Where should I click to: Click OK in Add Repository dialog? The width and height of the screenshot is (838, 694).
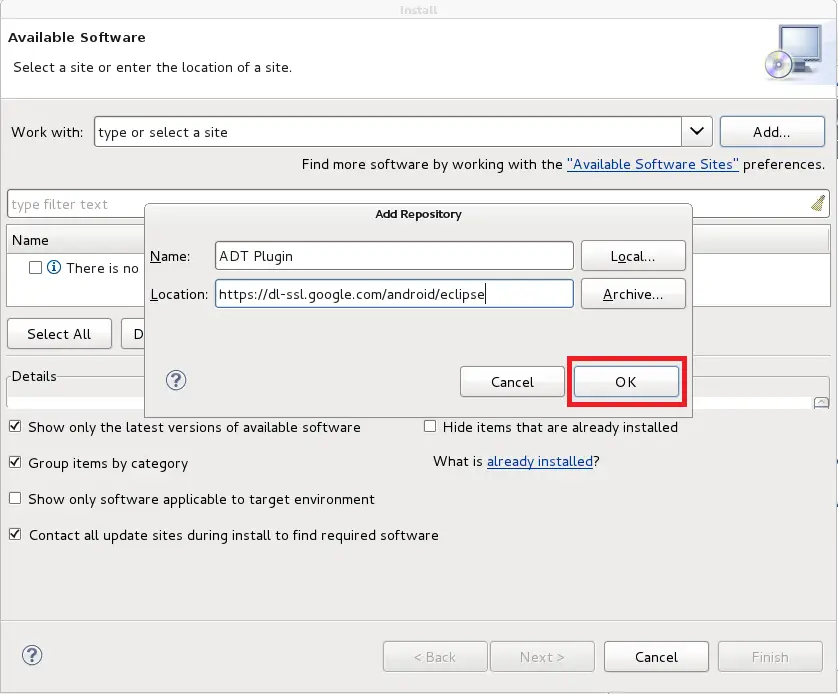tap(626, 381)
